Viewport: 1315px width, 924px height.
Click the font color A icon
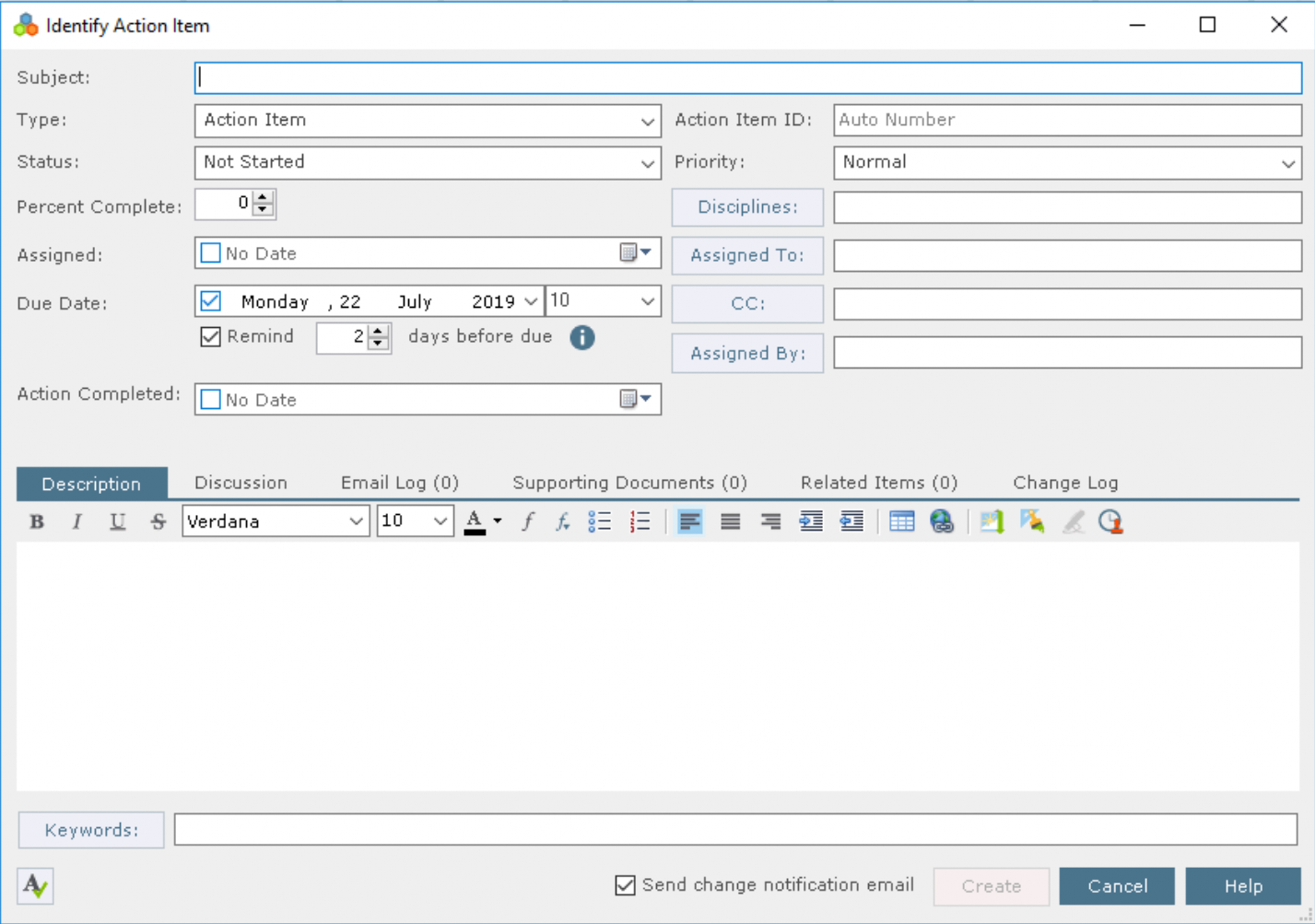click(475, 521)
